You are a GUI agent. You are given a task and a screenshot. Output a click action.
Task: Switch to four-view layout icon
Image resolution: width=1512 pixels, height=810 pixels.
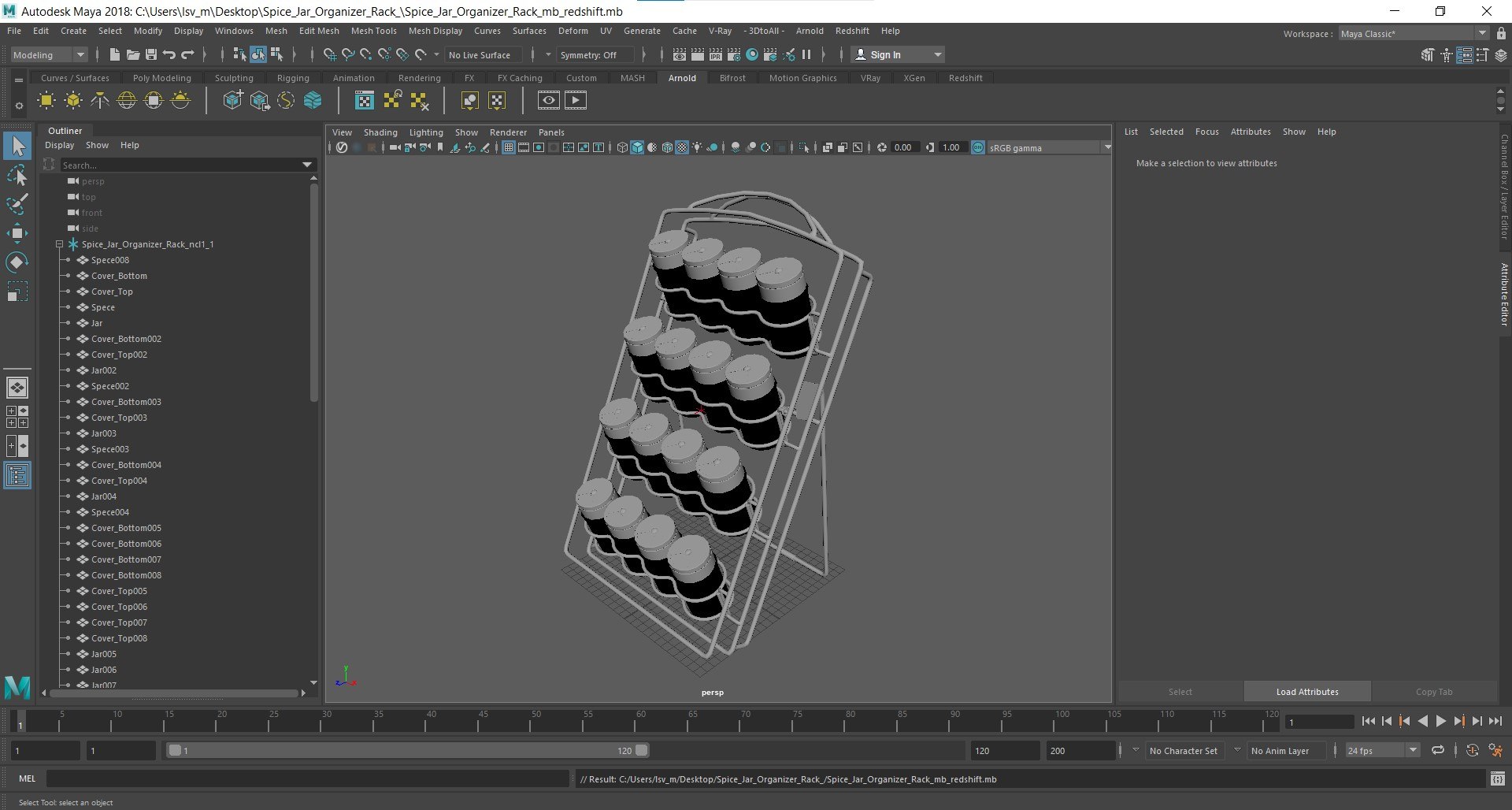click(x=17, y=417)
